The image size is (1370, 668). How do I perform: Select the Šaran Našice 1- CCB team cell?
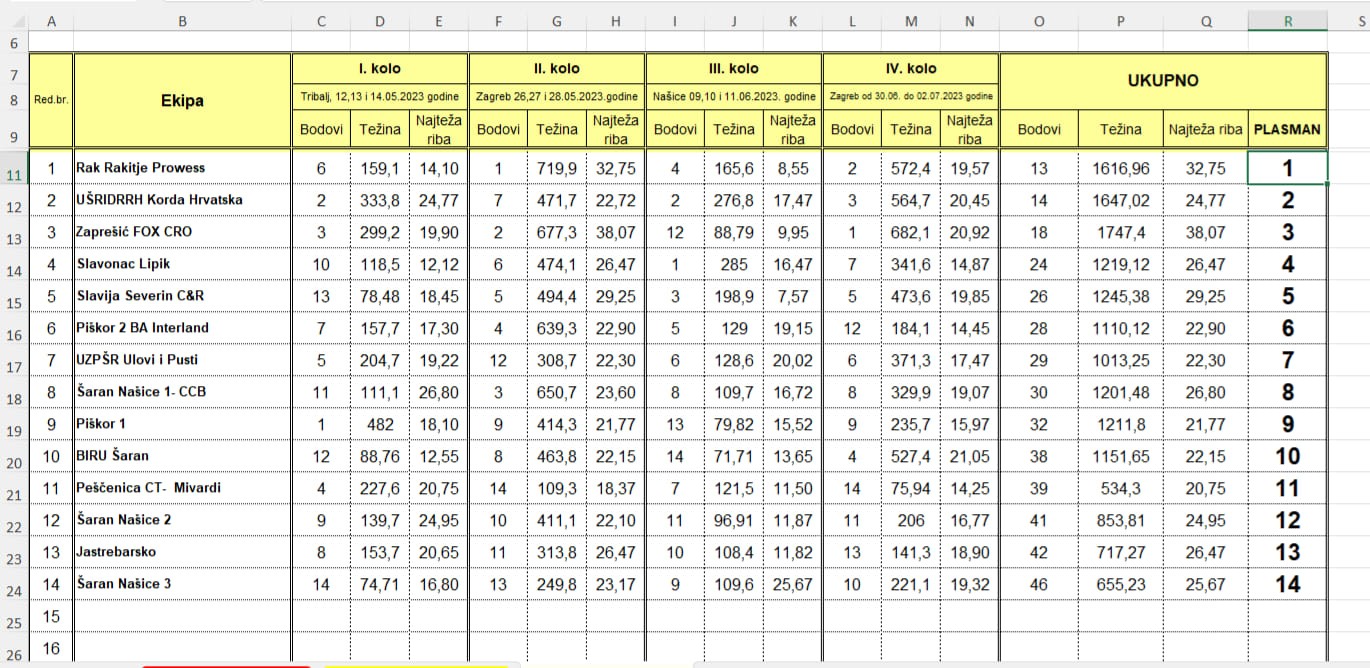tap(182, 392)
